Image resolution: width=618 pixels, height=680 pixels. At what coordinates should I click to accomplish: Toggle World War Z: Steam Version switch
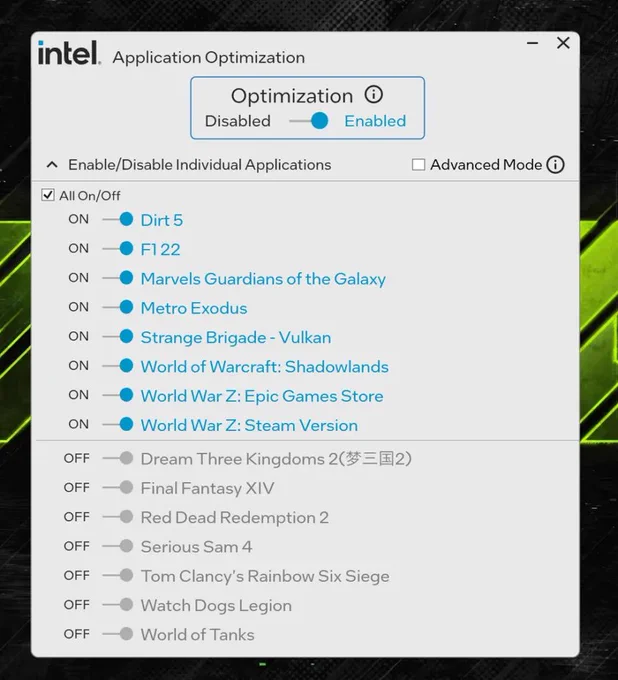coord(118,424)
